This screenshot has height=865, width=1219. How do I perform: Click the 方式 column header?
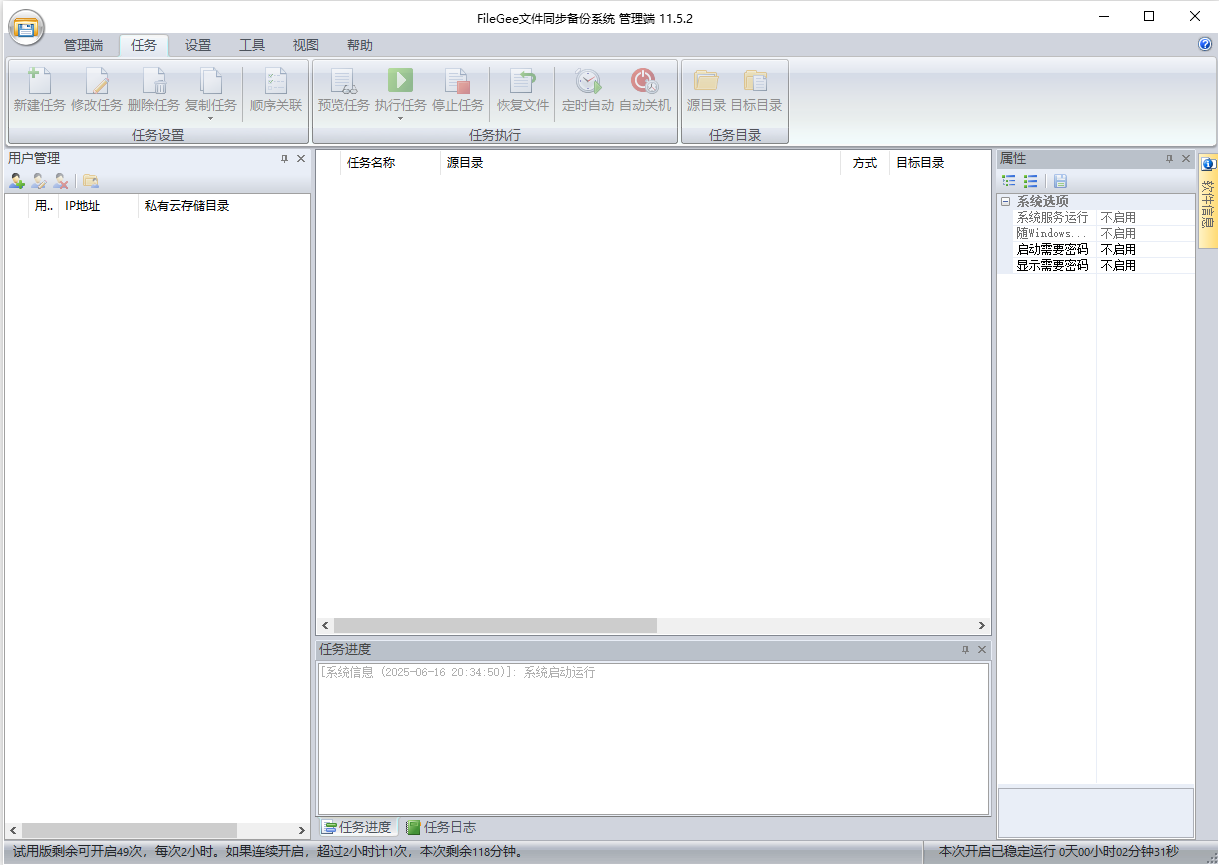[865, 163]
